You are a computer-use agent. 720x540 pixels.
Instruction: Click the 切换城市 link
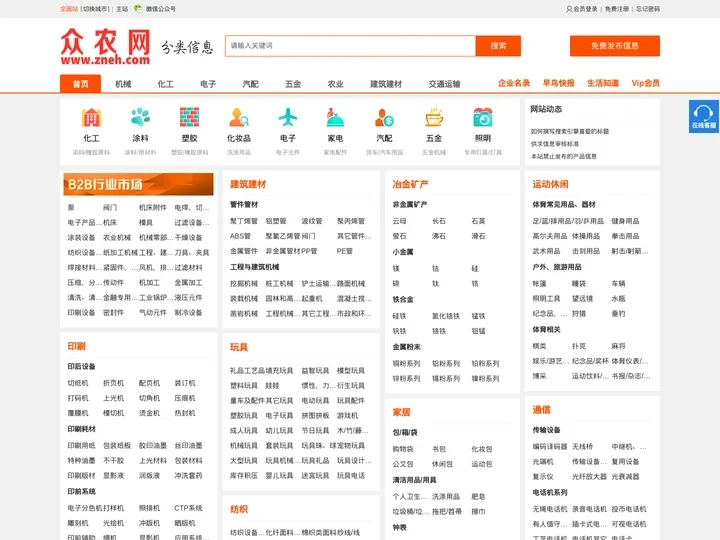coord(96,9)
